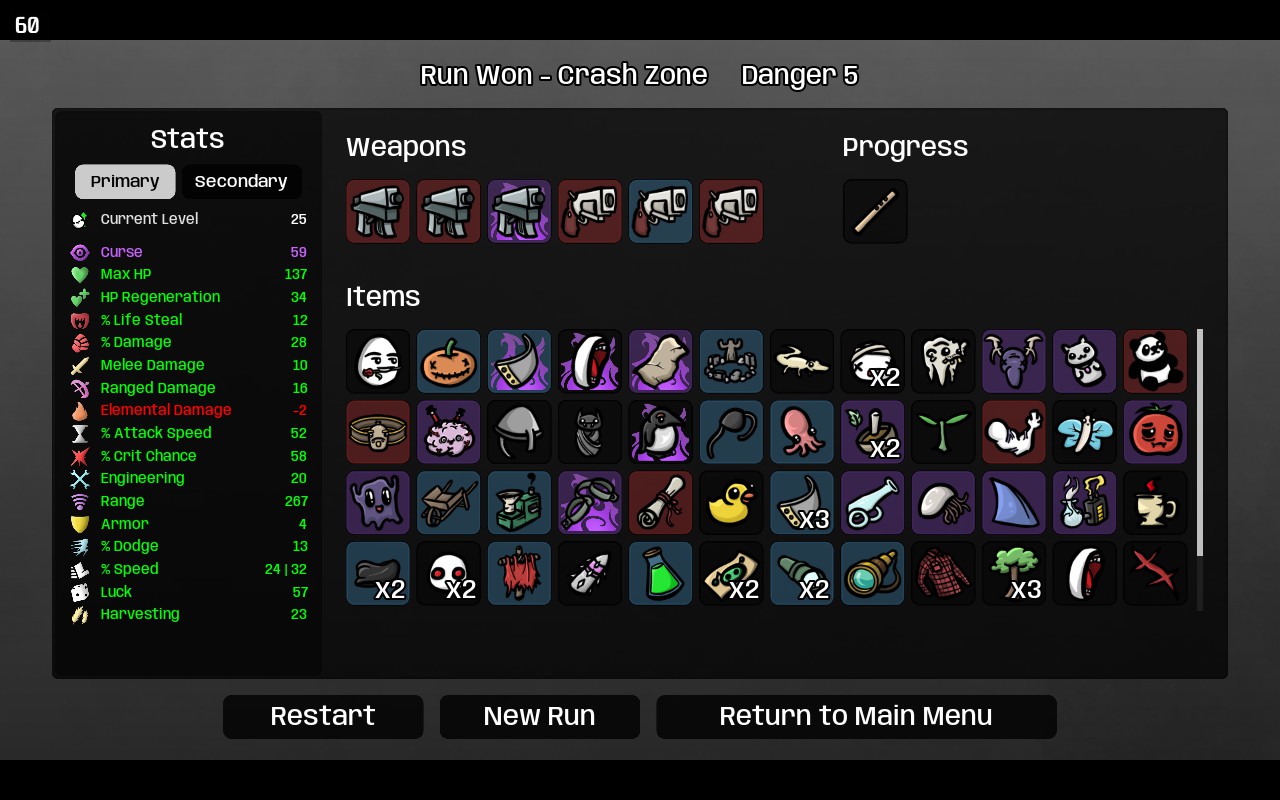Click the purple cursed weapon slot

tap(520, 211)
